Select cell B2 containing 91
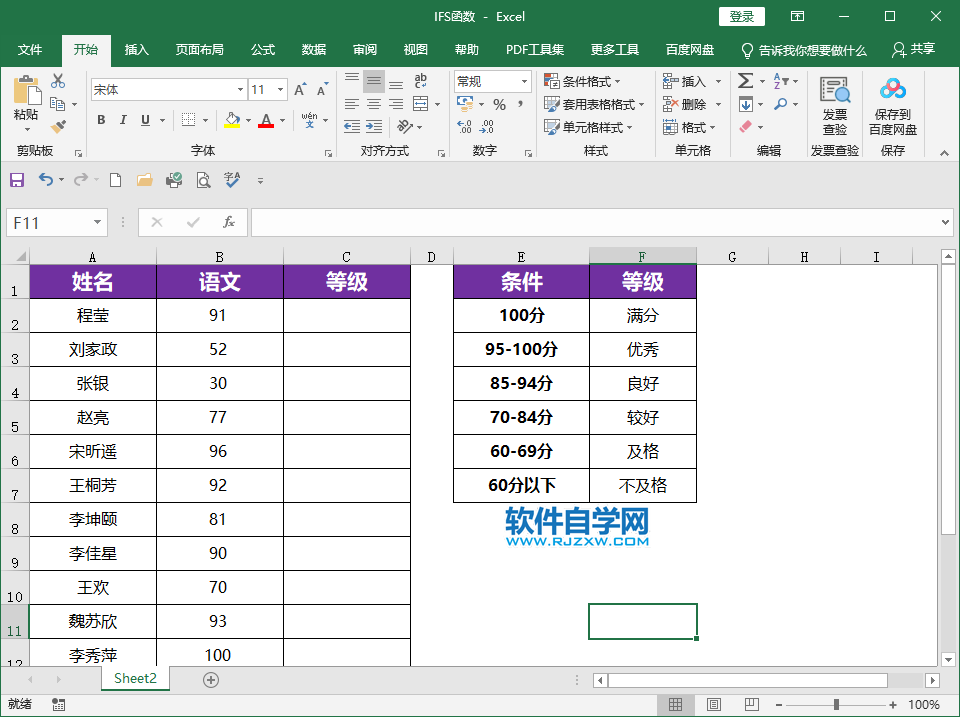This screenshot has width=960, height=717. coord(218,316)
